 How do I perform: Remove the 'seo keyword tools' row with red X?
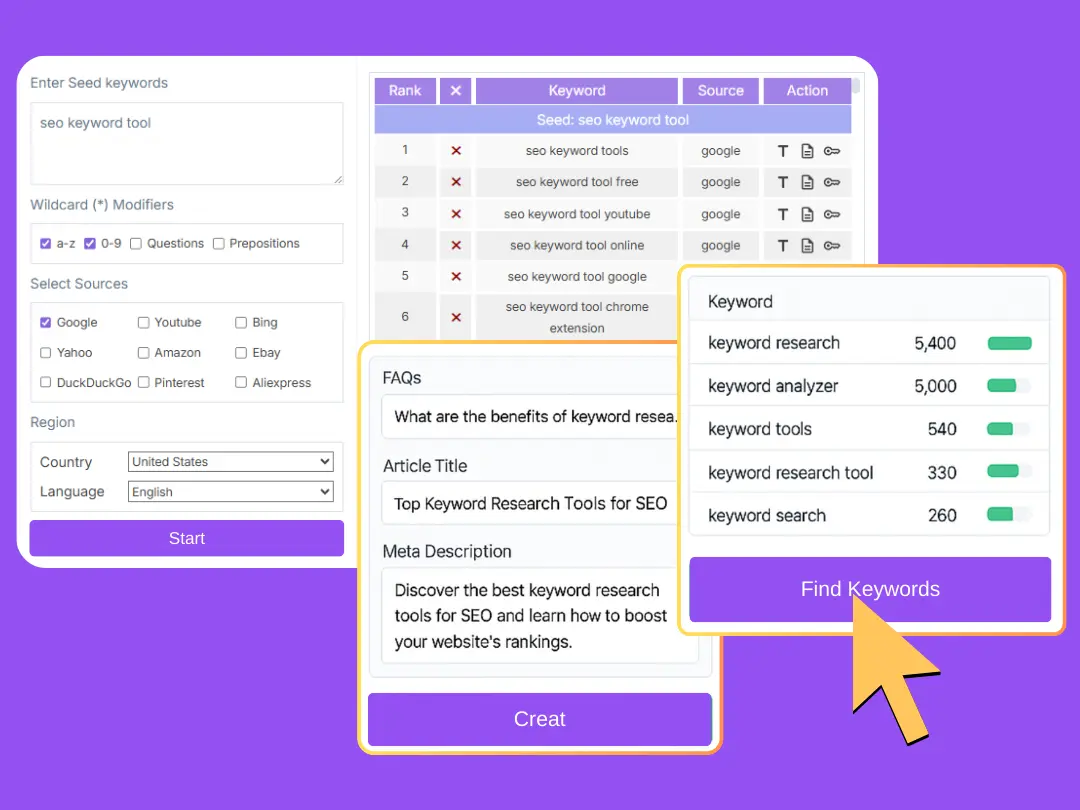[456, 151]
